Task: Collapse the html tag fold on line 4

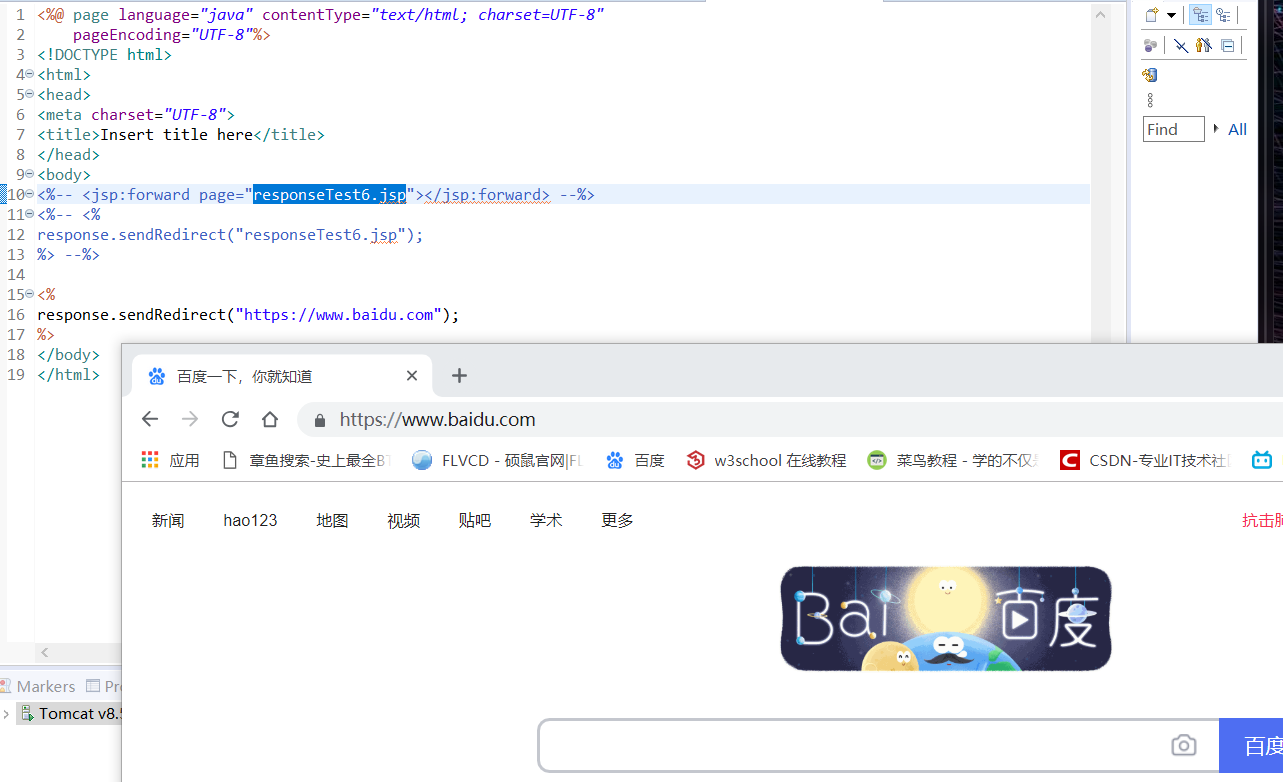Action: (29, 75)
